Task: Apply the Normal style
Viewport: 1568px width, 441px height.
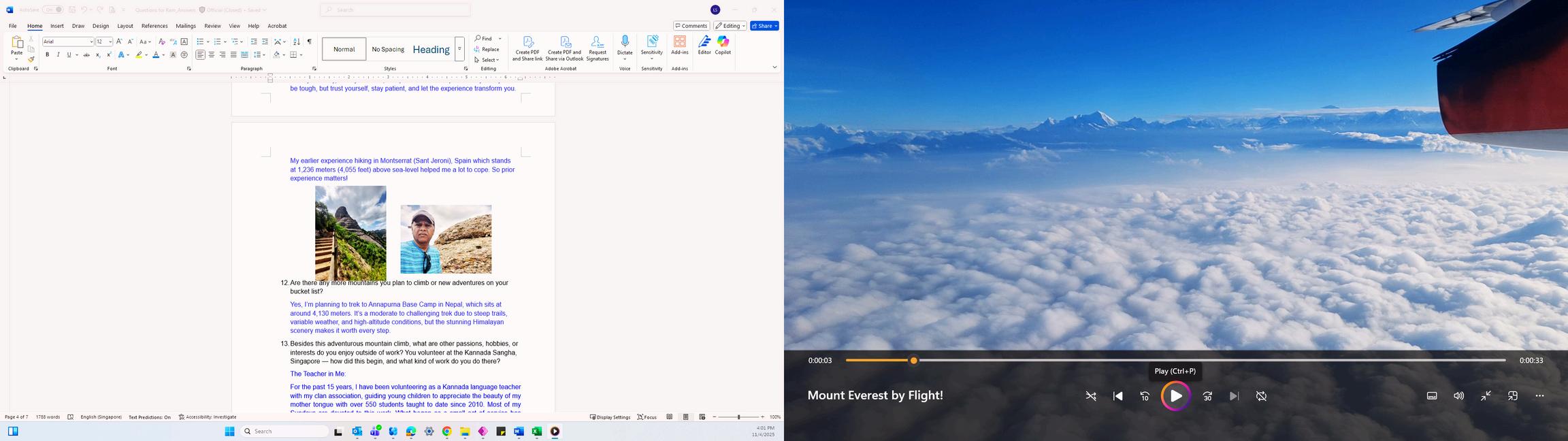Action: (344, 49)
